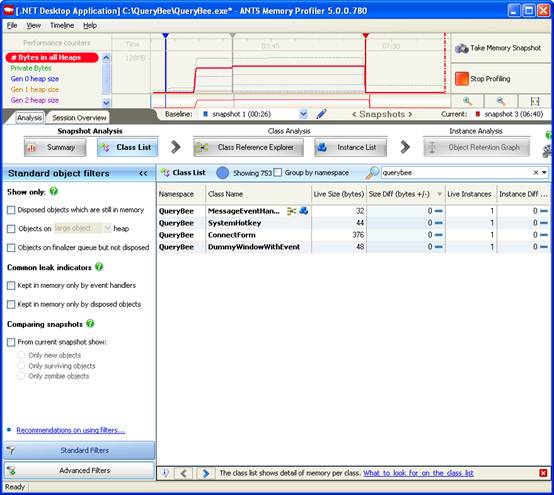Click the Standard Filters button
The image size is (554, 495).
coord(79,450)
